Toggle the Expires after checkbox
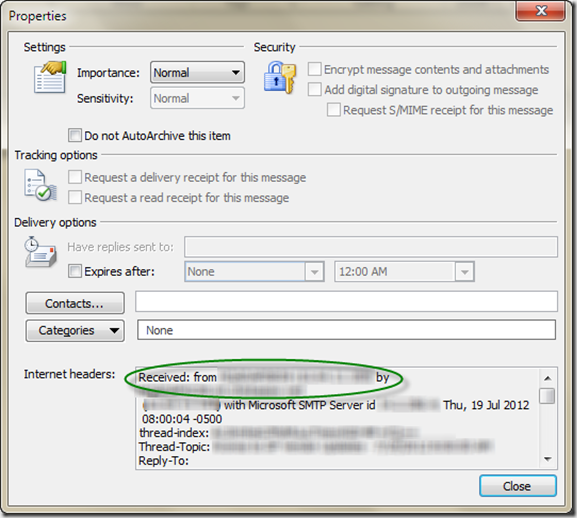Image resolution: width=577 pixels, height=518 pixels. tap(75, 271)
